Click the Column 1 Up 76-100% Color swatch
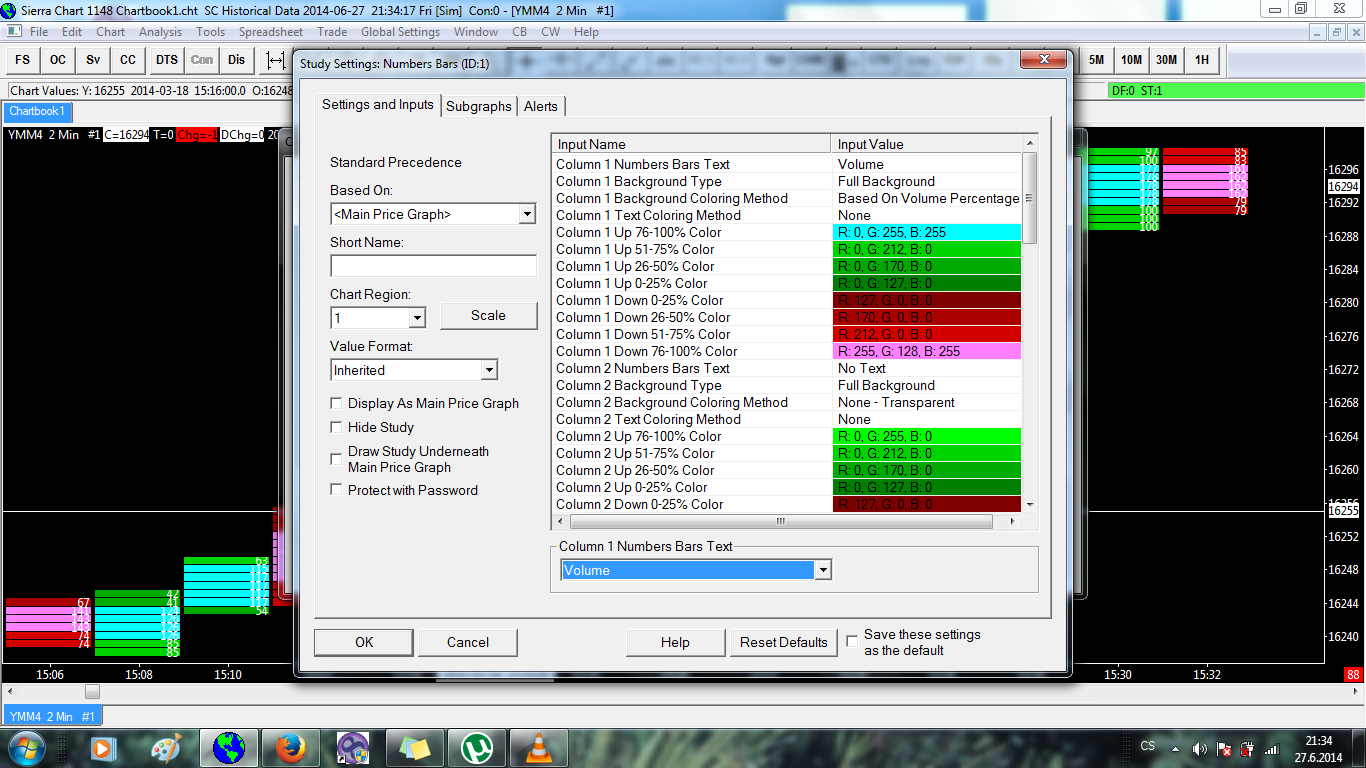 tap(927, 232)
